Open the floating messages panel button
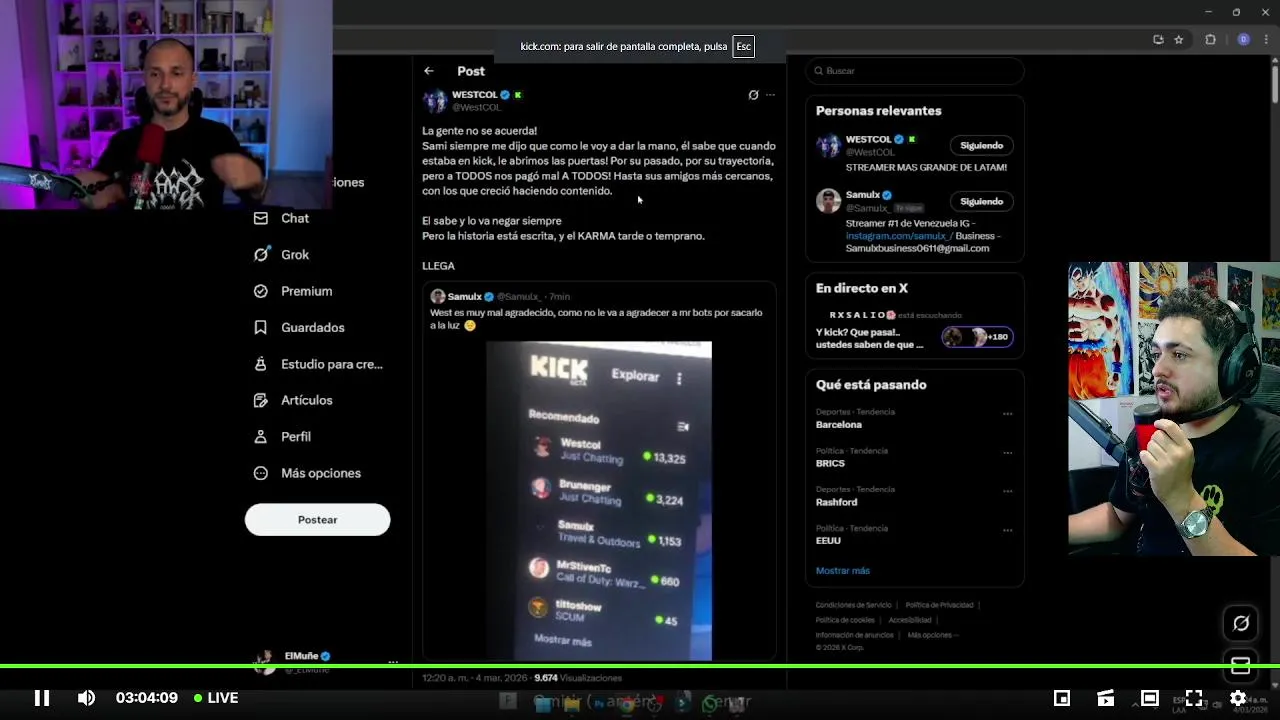The image size is (1280, 720). point(1241,665)
